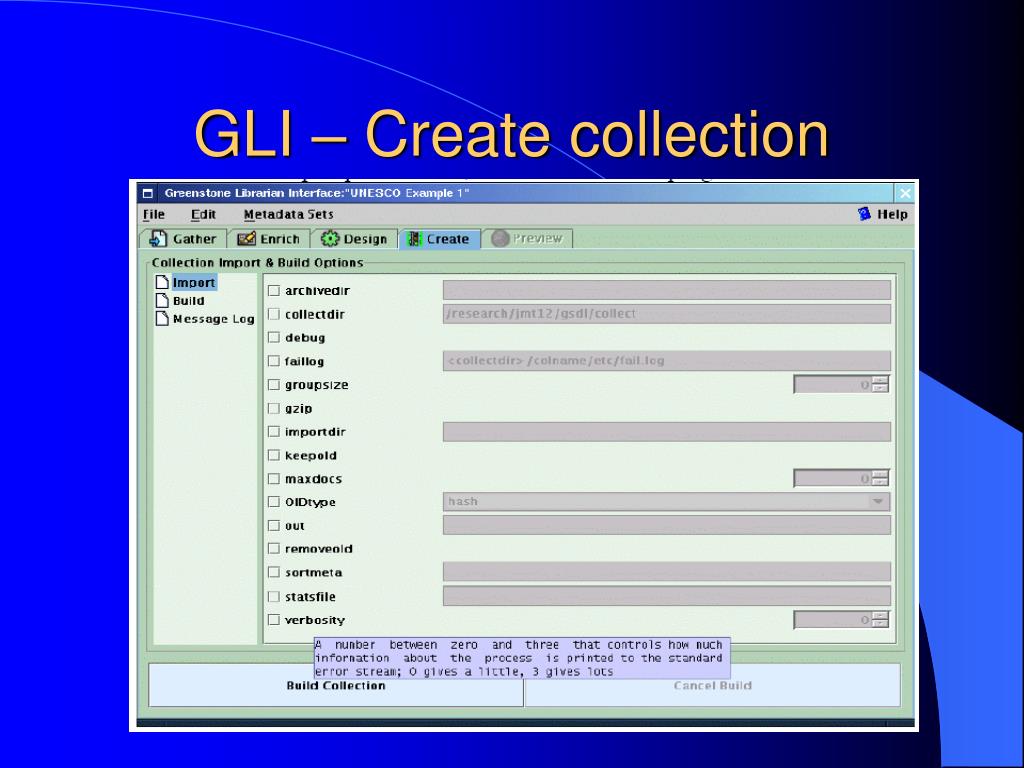Click the Gather tab icon
The width and height of the screenshot is (1024, 768).
pyautogui.click(x=158, y=239)
